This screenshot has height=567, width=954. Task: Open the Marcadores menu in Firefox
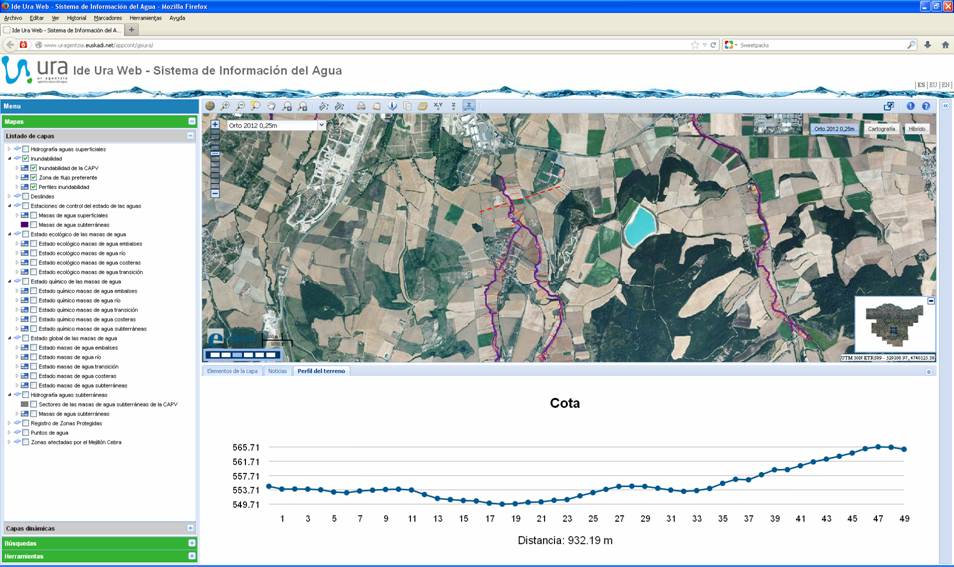coord(109,18)
